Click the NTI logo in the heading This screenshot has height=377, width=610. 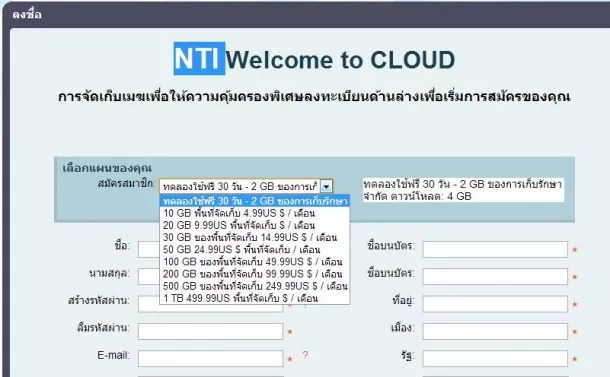199,58
